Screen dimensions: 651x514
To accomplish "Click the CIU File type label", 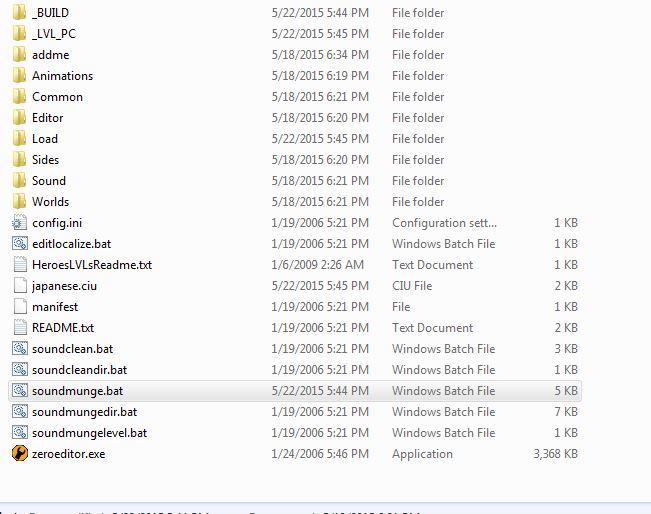I will 412,286.
